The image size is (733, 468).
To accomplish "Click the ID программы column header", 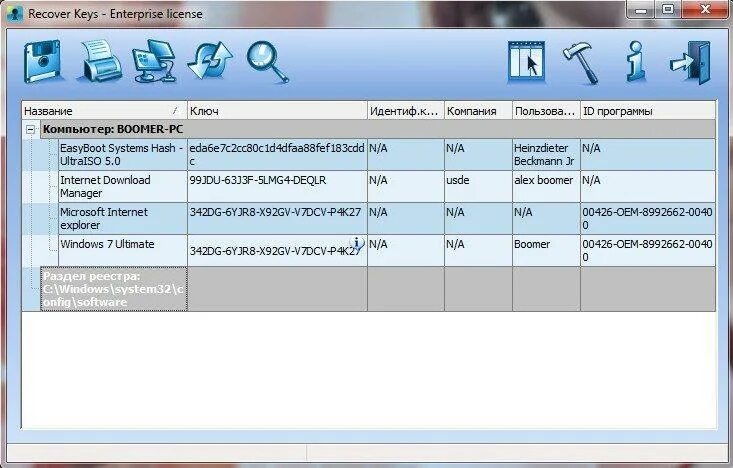I will [648, 111].
